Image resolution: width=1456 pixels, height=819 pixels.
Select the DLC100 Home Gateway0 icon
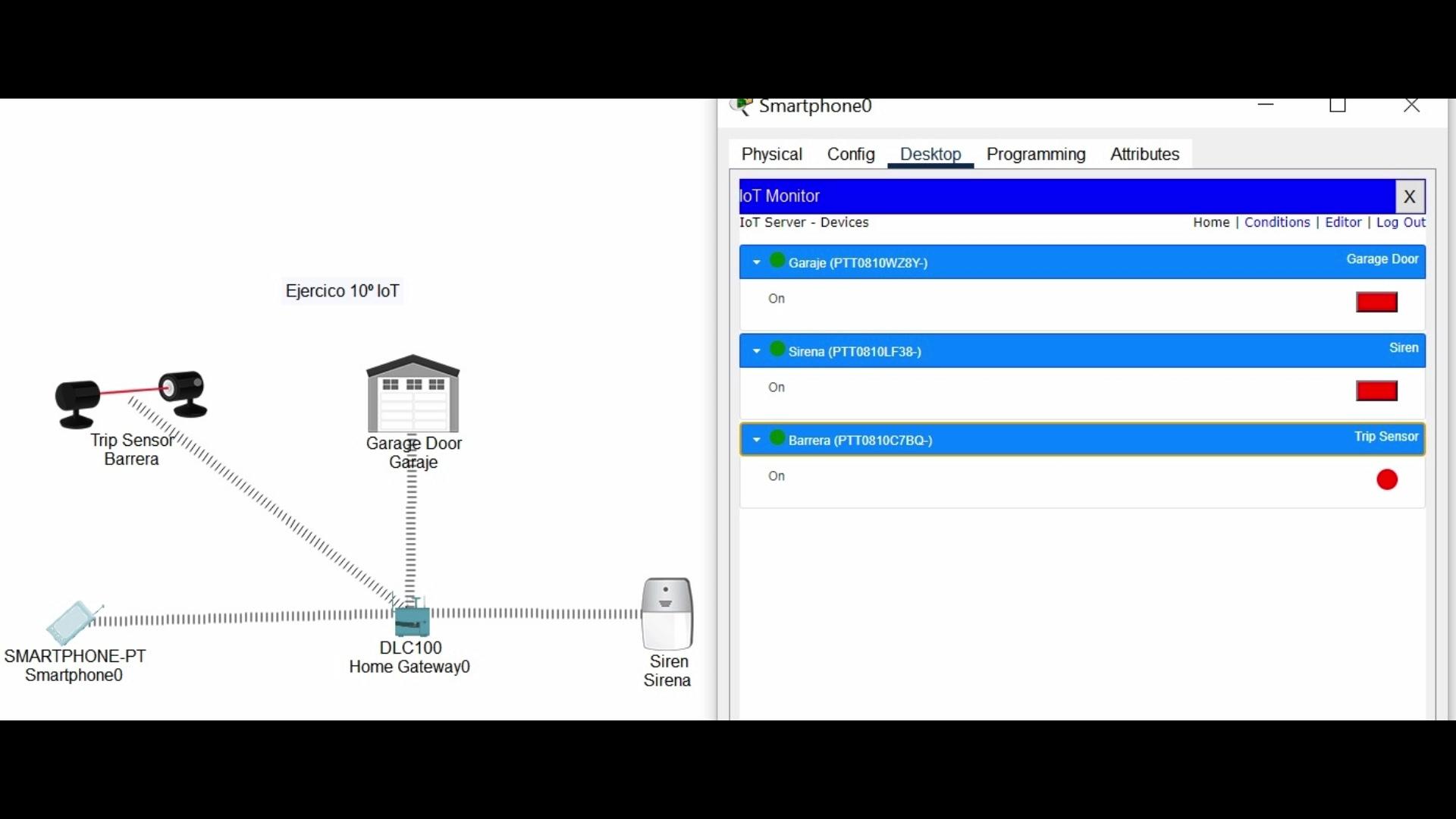click(x=412, y=620)
